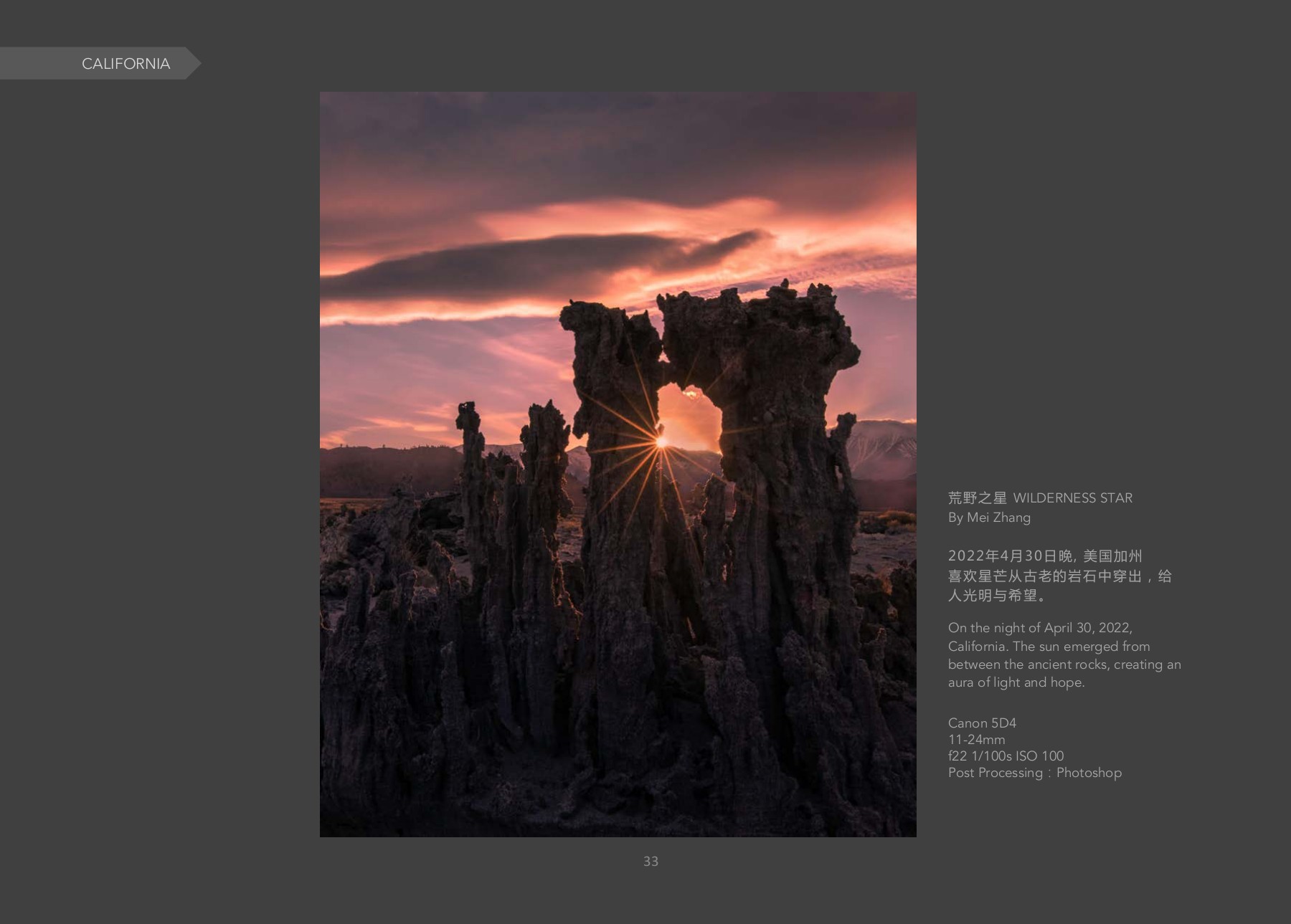
Task: Click the thin rock spire left of towers
Action: pos(471,444)
